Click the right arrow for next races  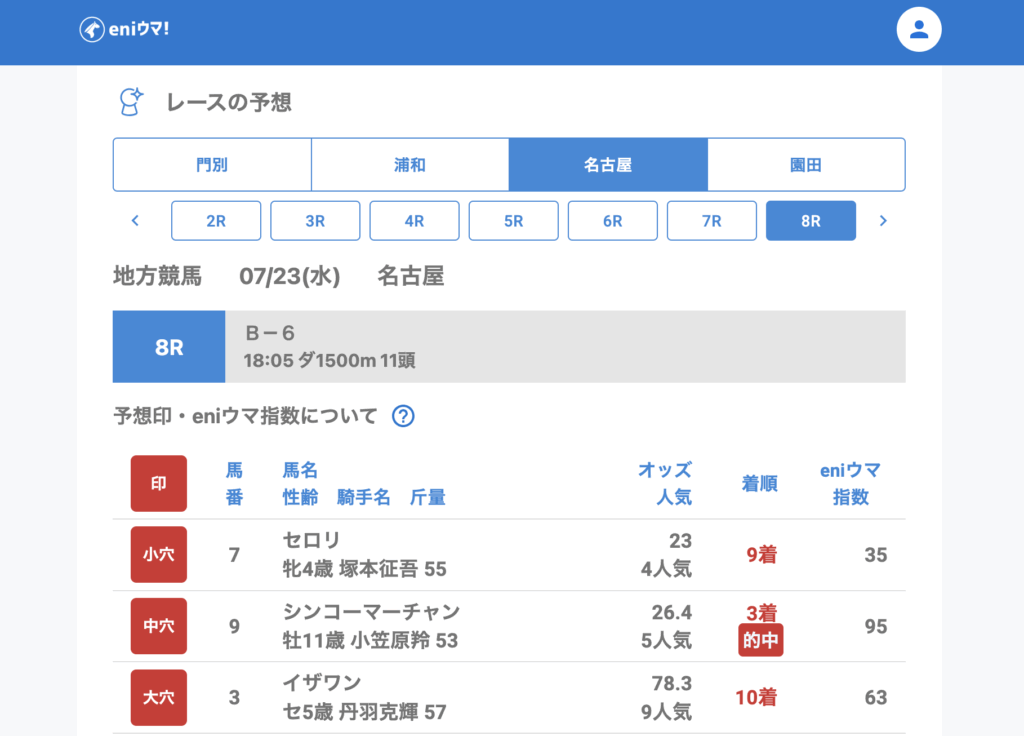click(x=882, y=221)
